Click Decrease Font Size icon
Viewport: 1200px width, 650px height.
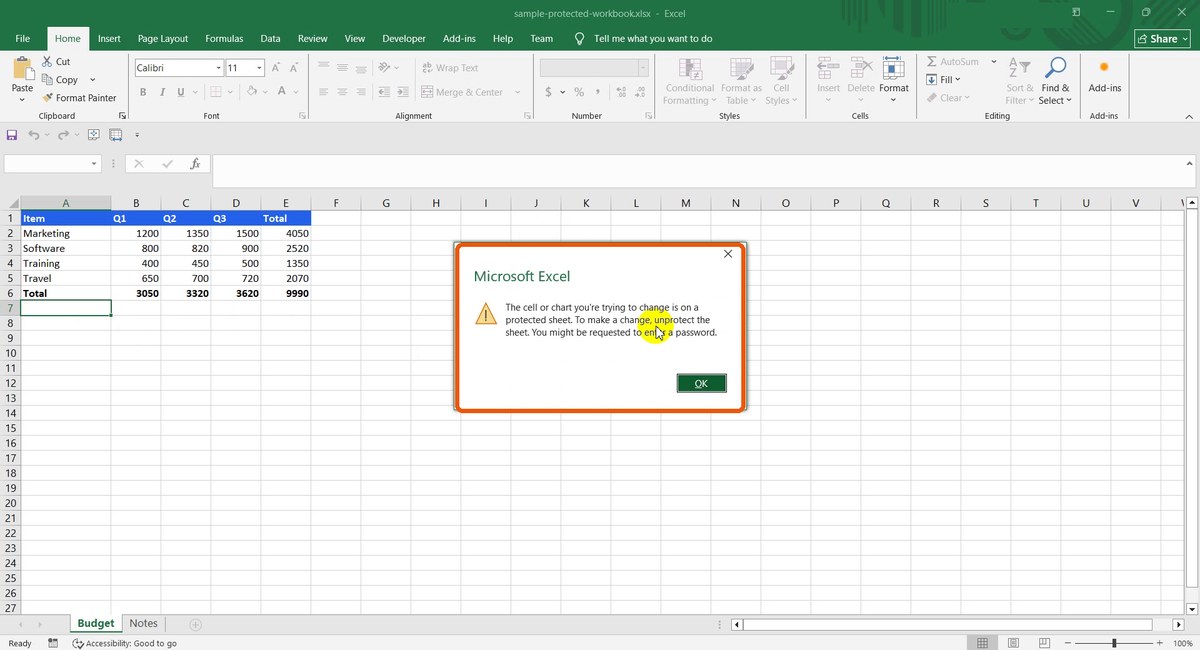pos(293,68)
